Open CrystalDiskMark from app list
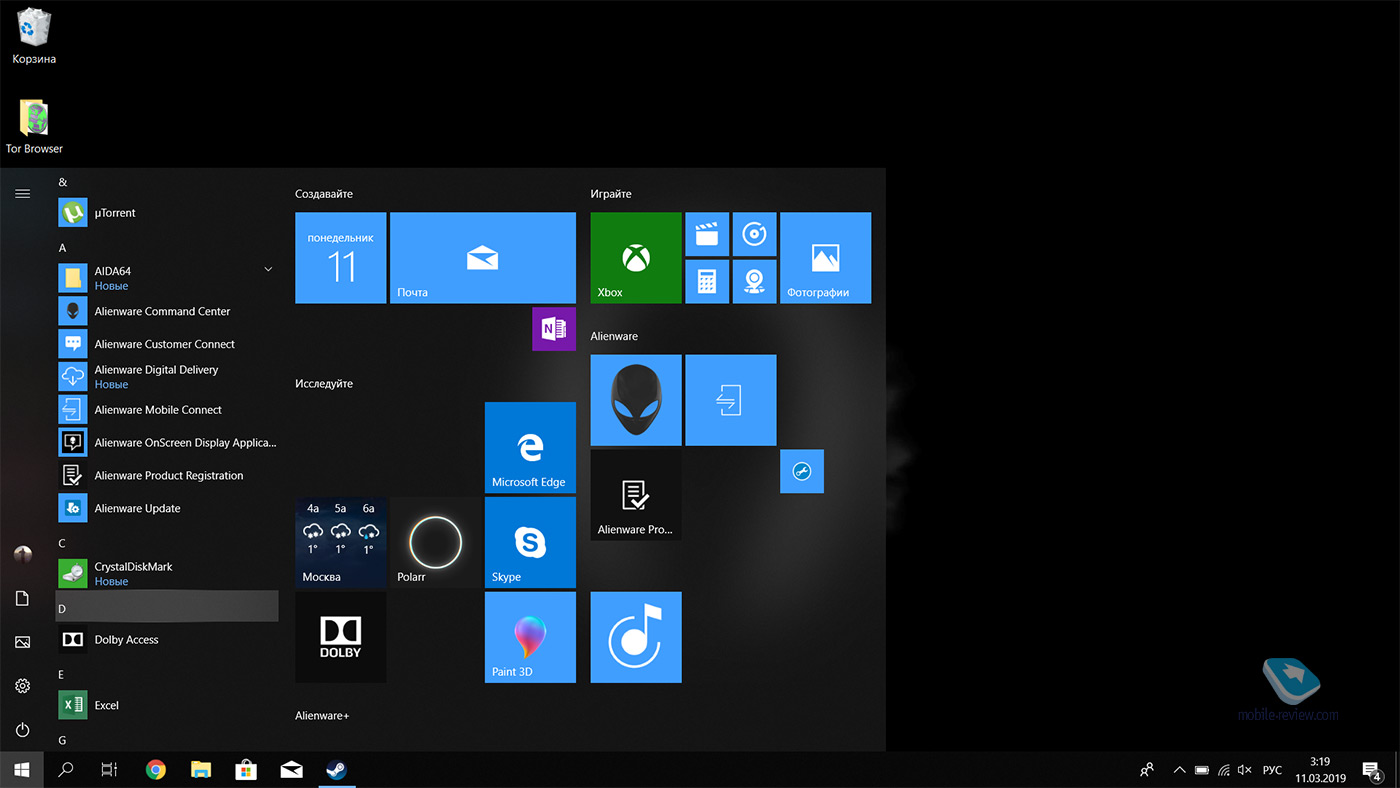 click(167, 573)
